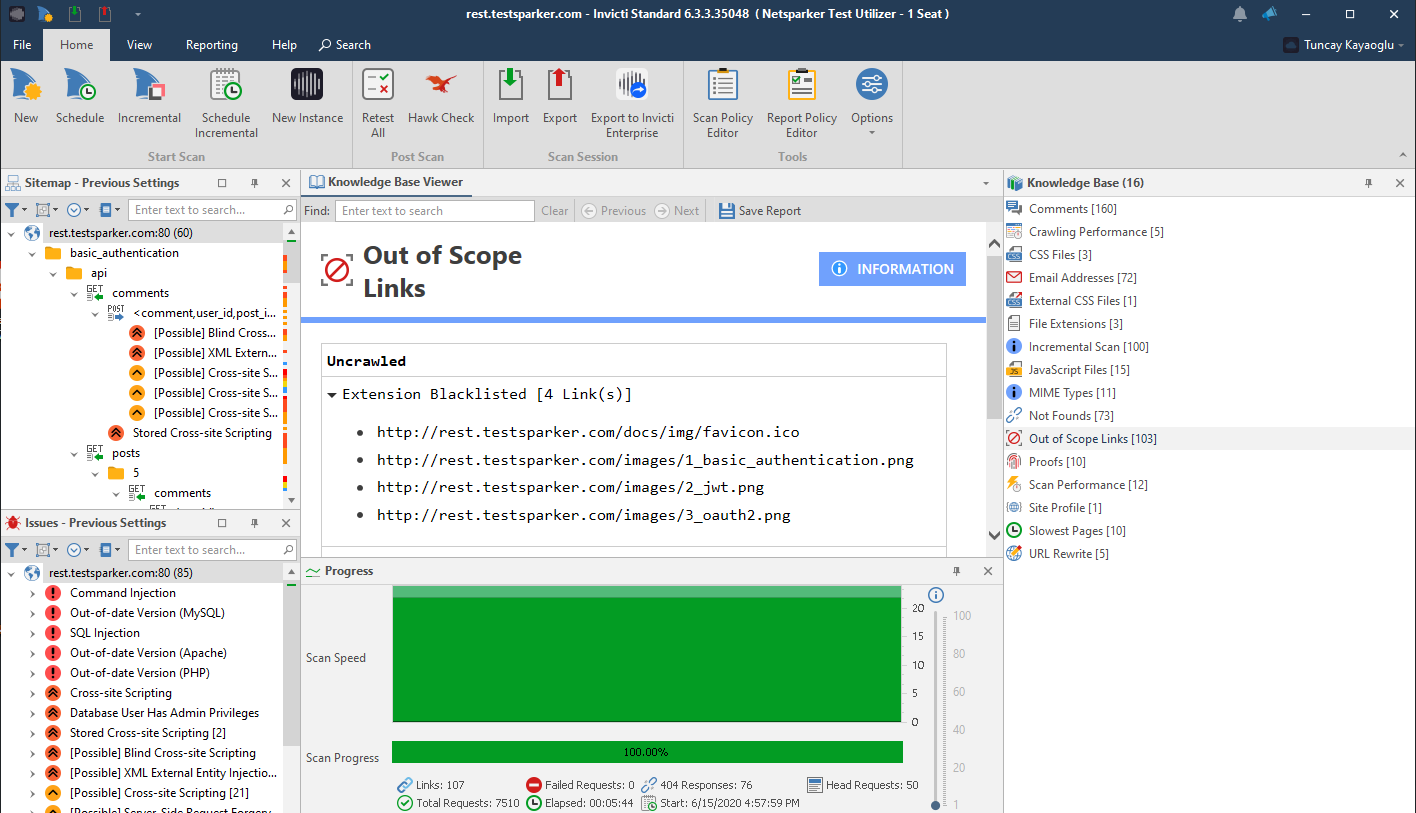Select URL Rewrite [5] entry
1416x813 pixels.
pos(1068,554)
